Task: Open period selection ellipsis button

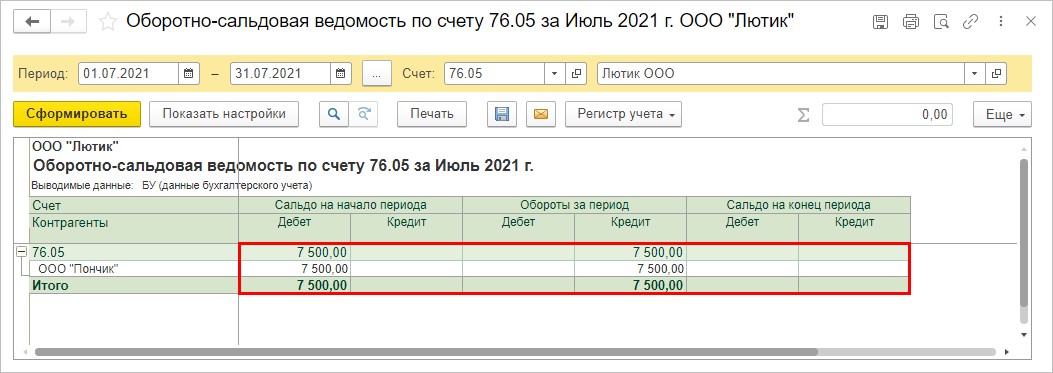Action: 377,74
